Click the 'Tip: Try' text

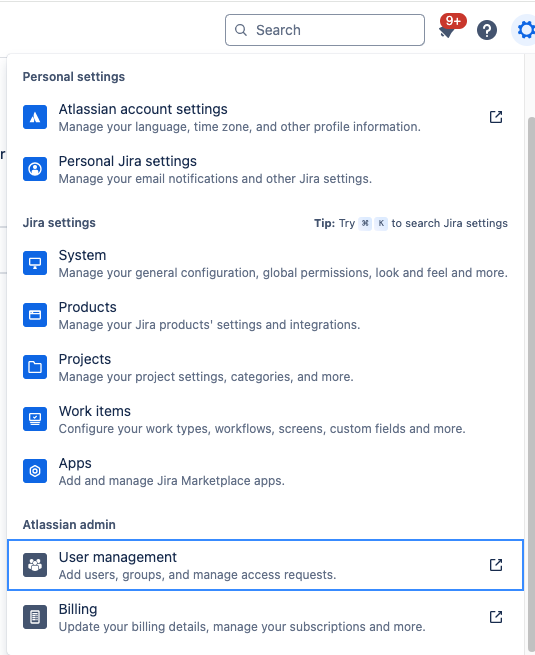[x=335, y=223]
